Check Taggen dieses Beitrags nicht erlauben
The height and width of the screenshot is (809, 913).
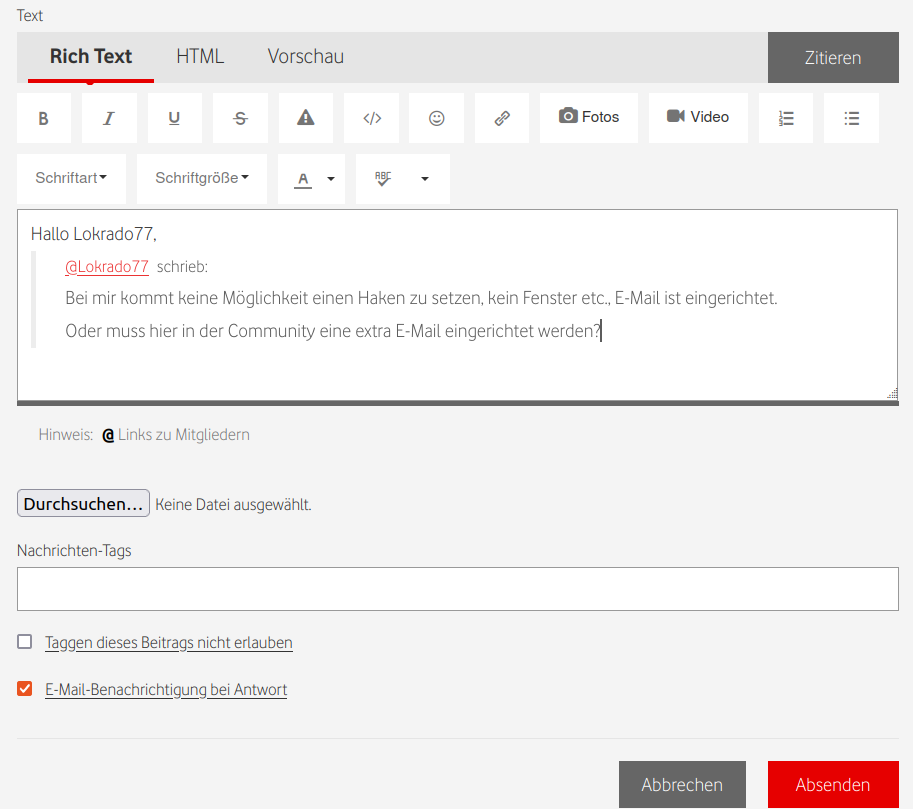click(24, 642)
